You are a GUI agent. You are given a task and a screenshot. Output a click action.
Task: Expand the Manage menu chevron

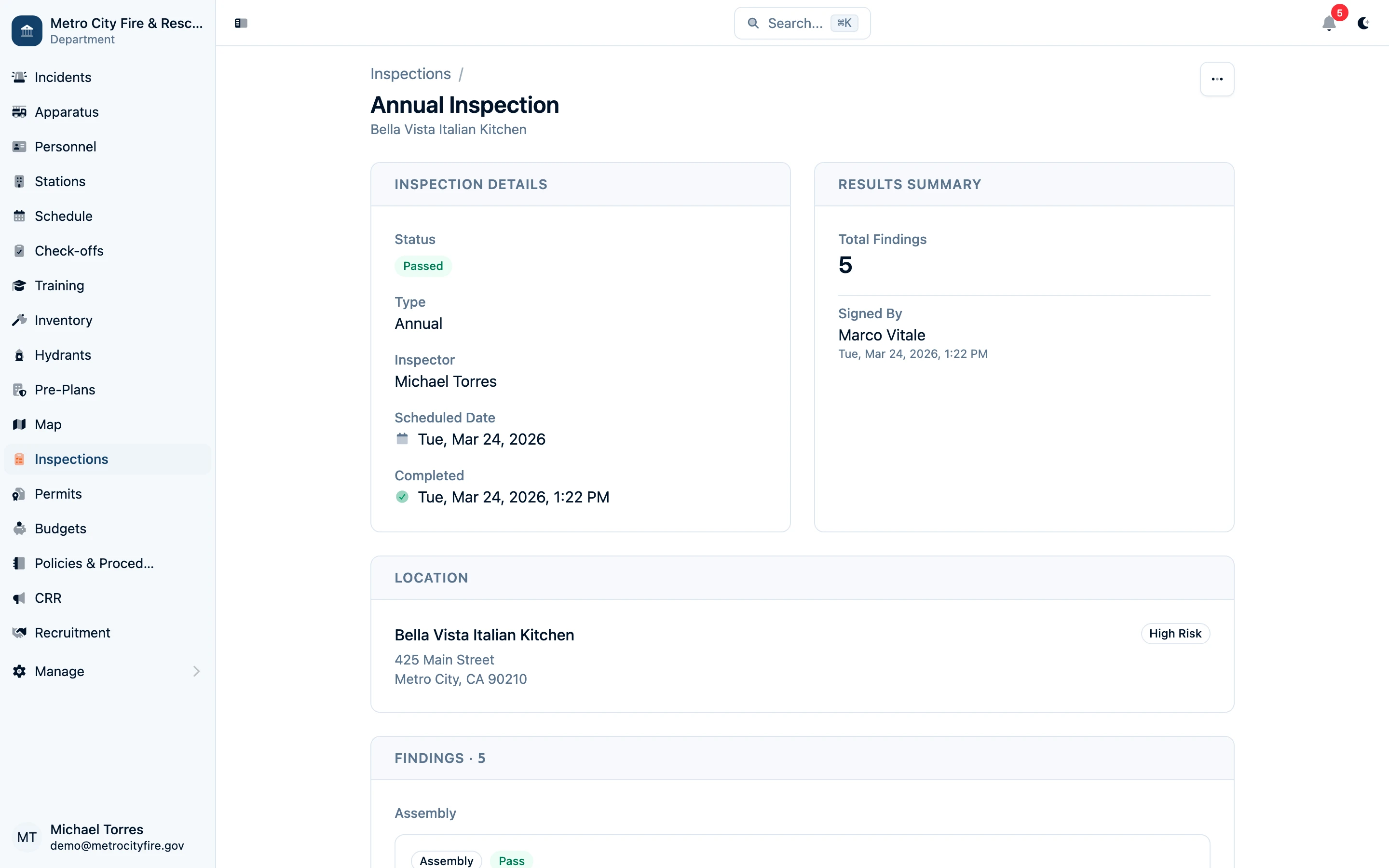[x=196, y=671]
